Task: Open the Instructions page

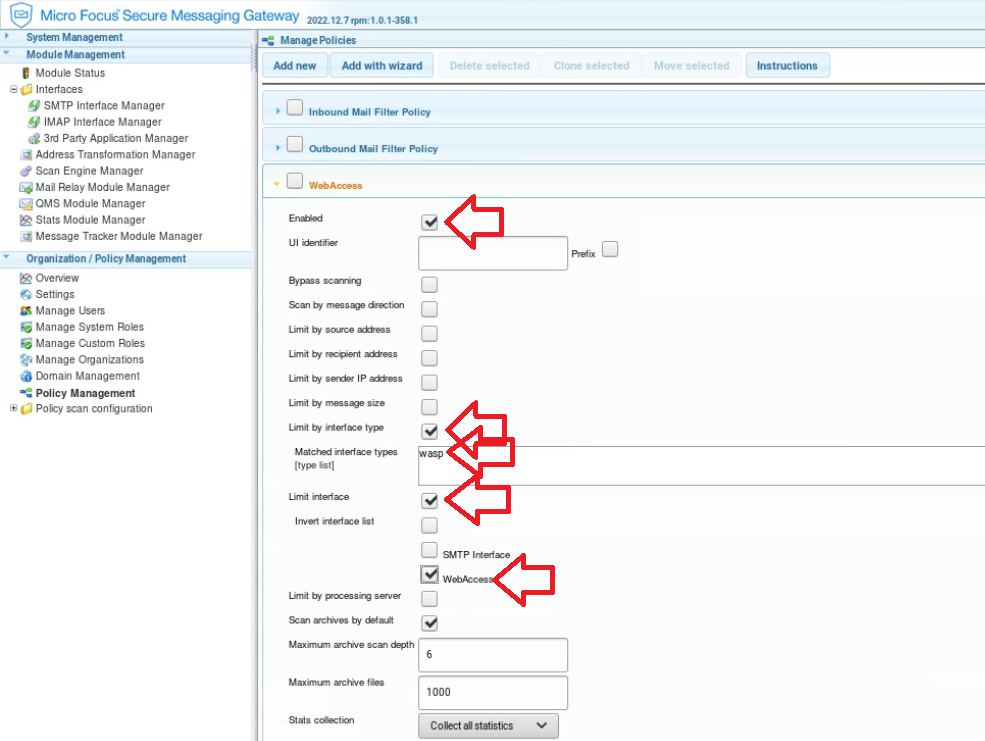Action: [787, 65]
